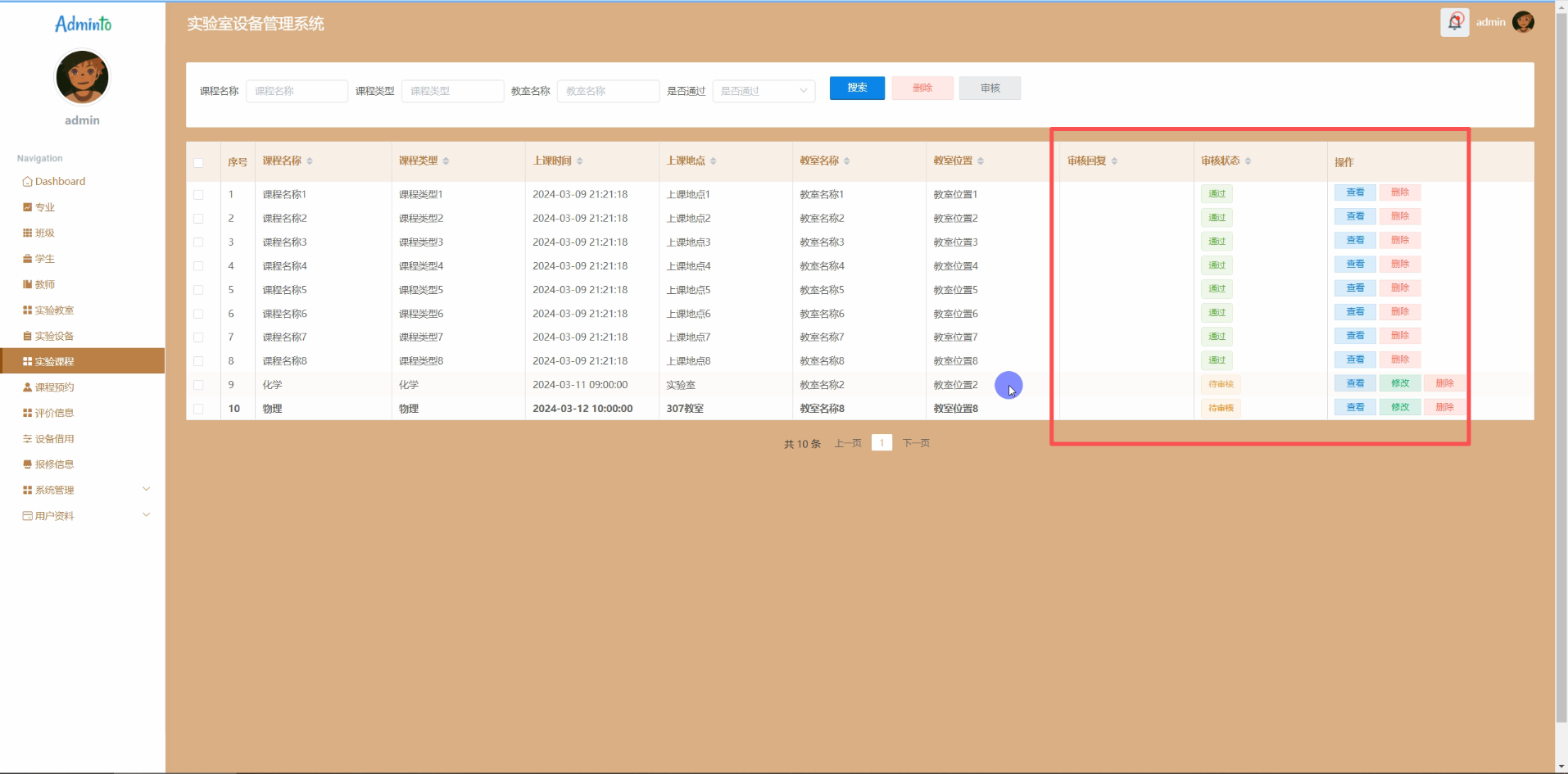Expand the 系统管理 submenu chevron
This screenshot has width=1568, height=774.
coord(147,489)
